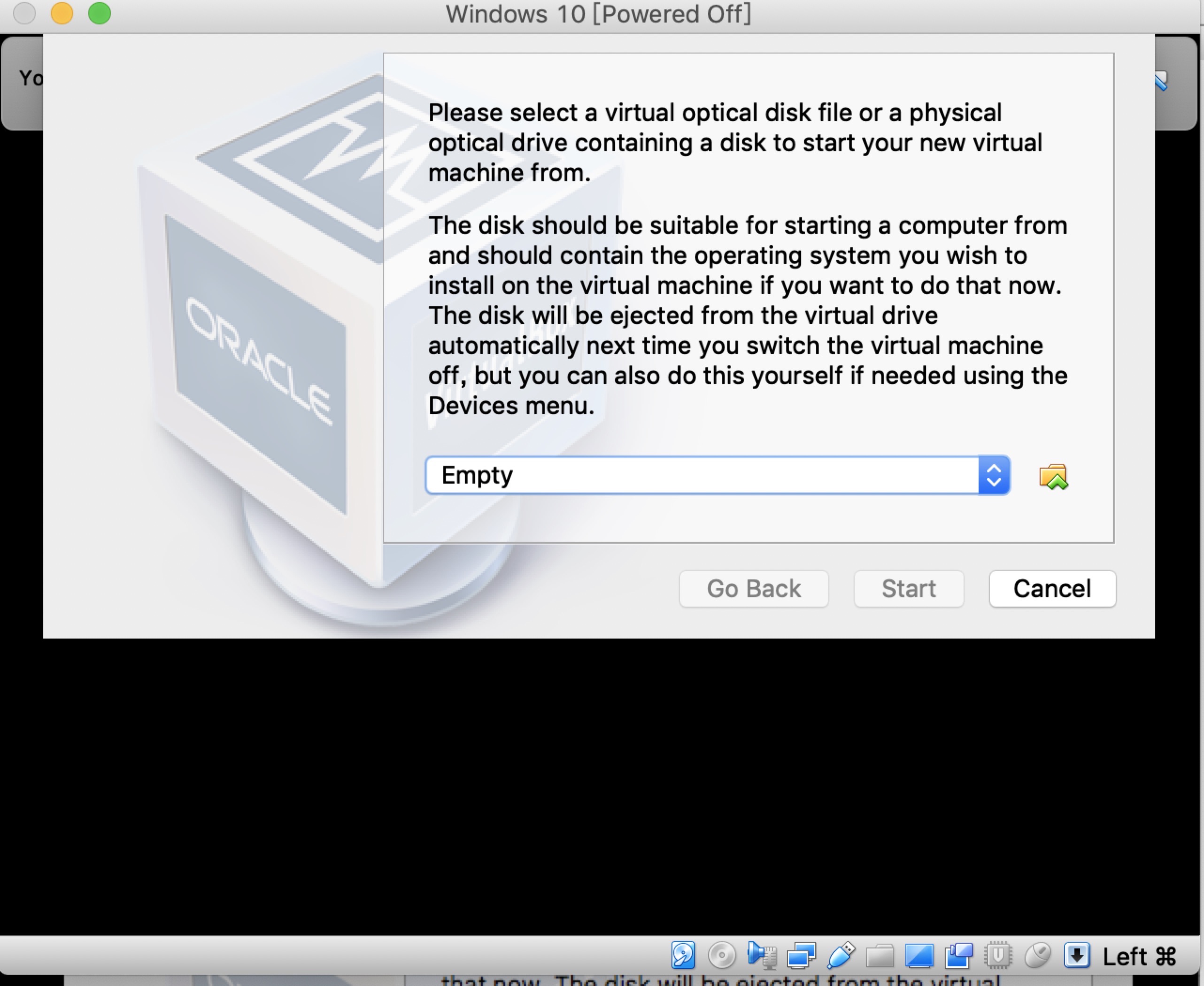Click the dropdown stepper arrows beside Empty
The image size is (1204, 986).
[x=994, y=475]
